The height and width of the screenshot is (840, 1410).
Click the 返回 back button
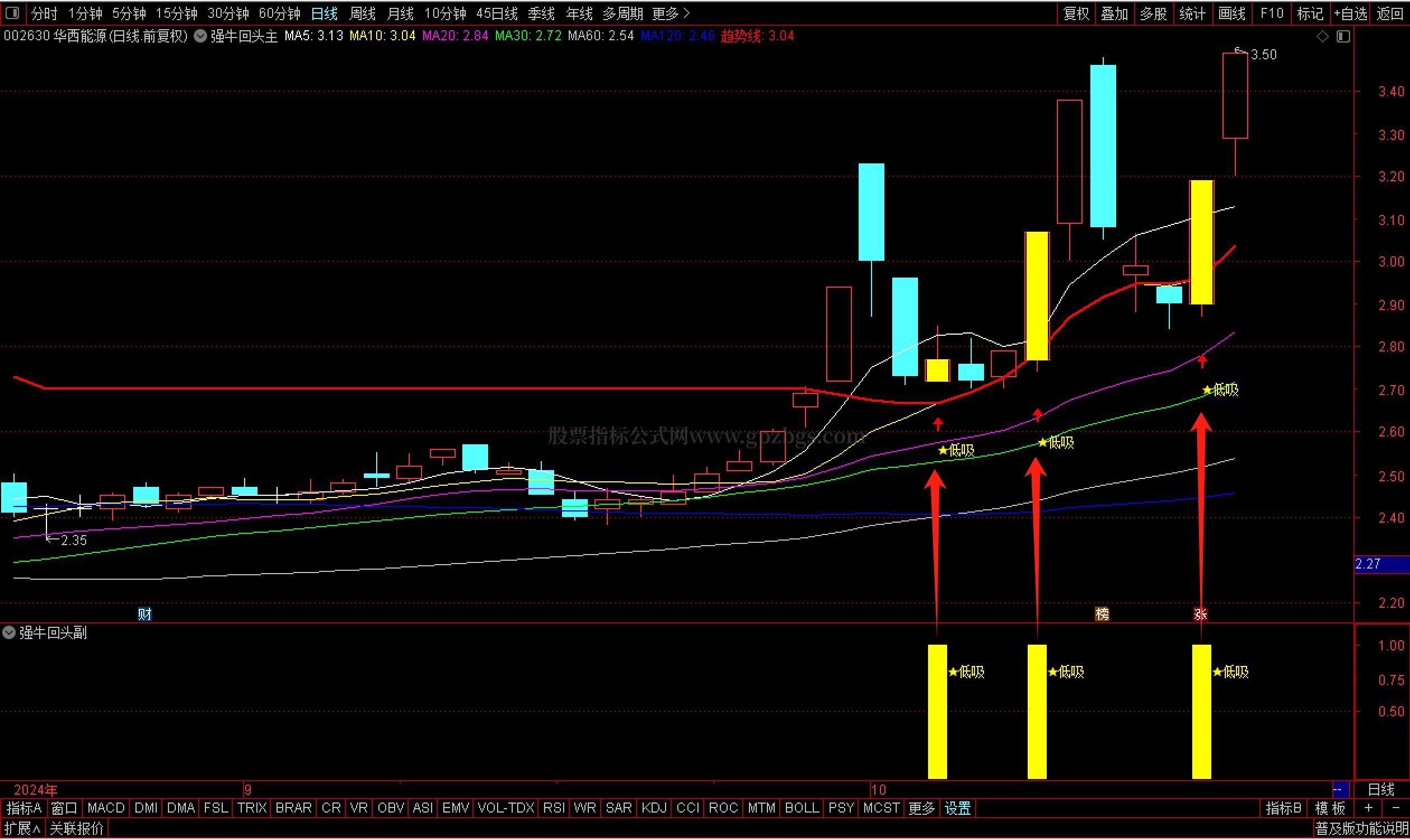(x=1390, y=13)
